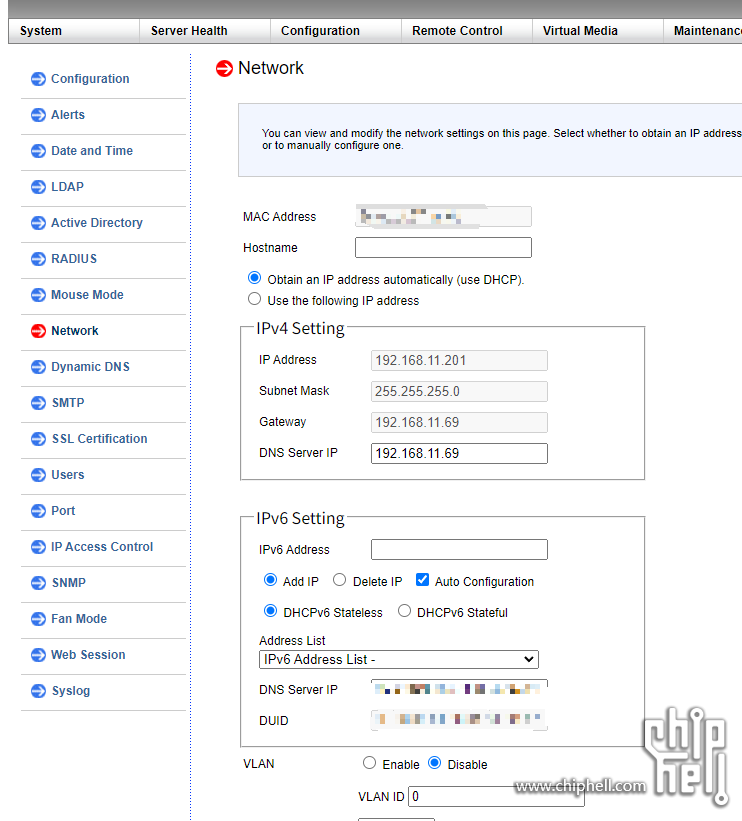Screen dimensions: 742x821
Task: Enable VLAN radio button
Action: (369, 763)
